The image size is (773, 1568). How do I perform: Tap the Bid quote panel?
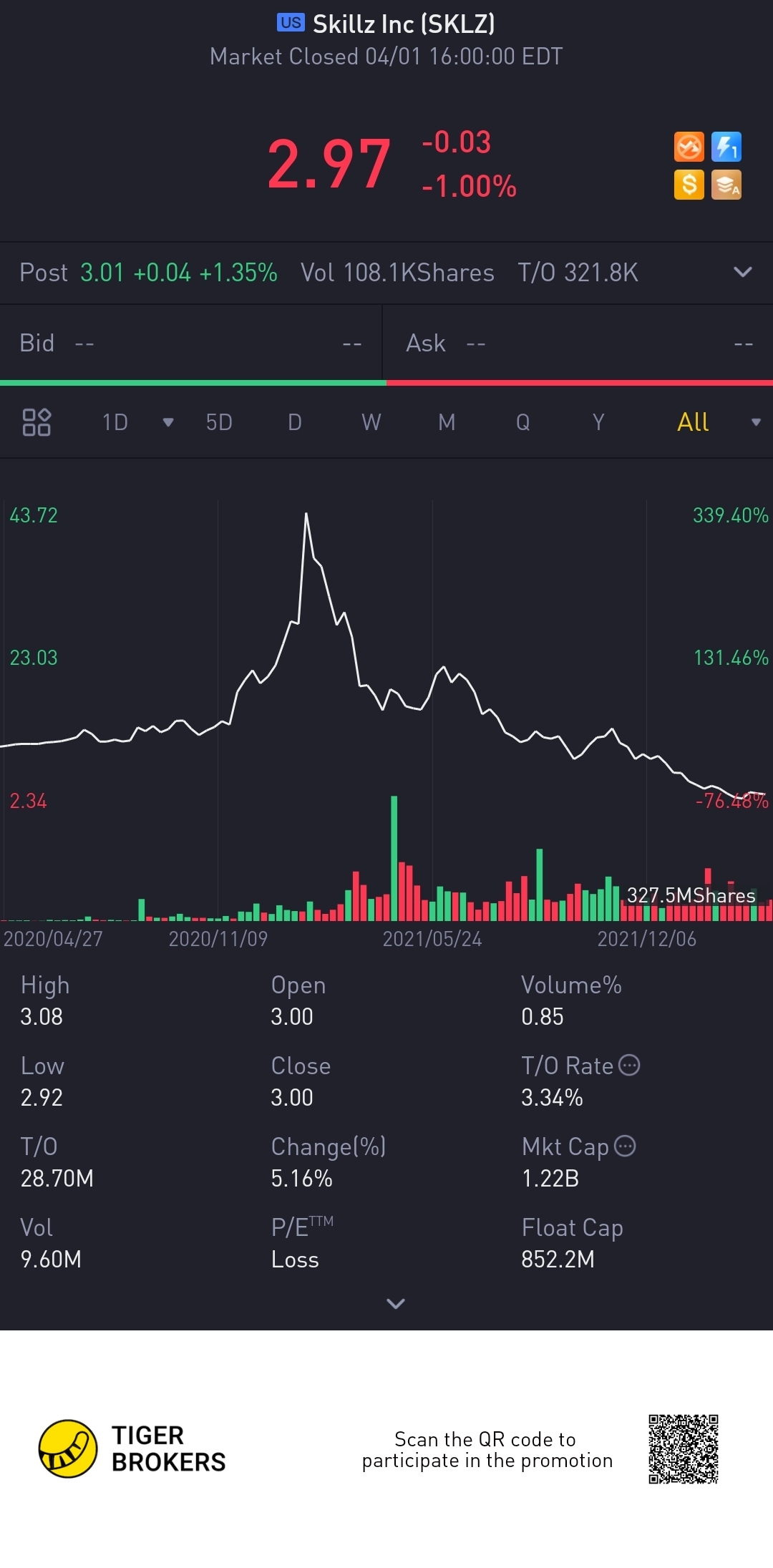(191, 344)
